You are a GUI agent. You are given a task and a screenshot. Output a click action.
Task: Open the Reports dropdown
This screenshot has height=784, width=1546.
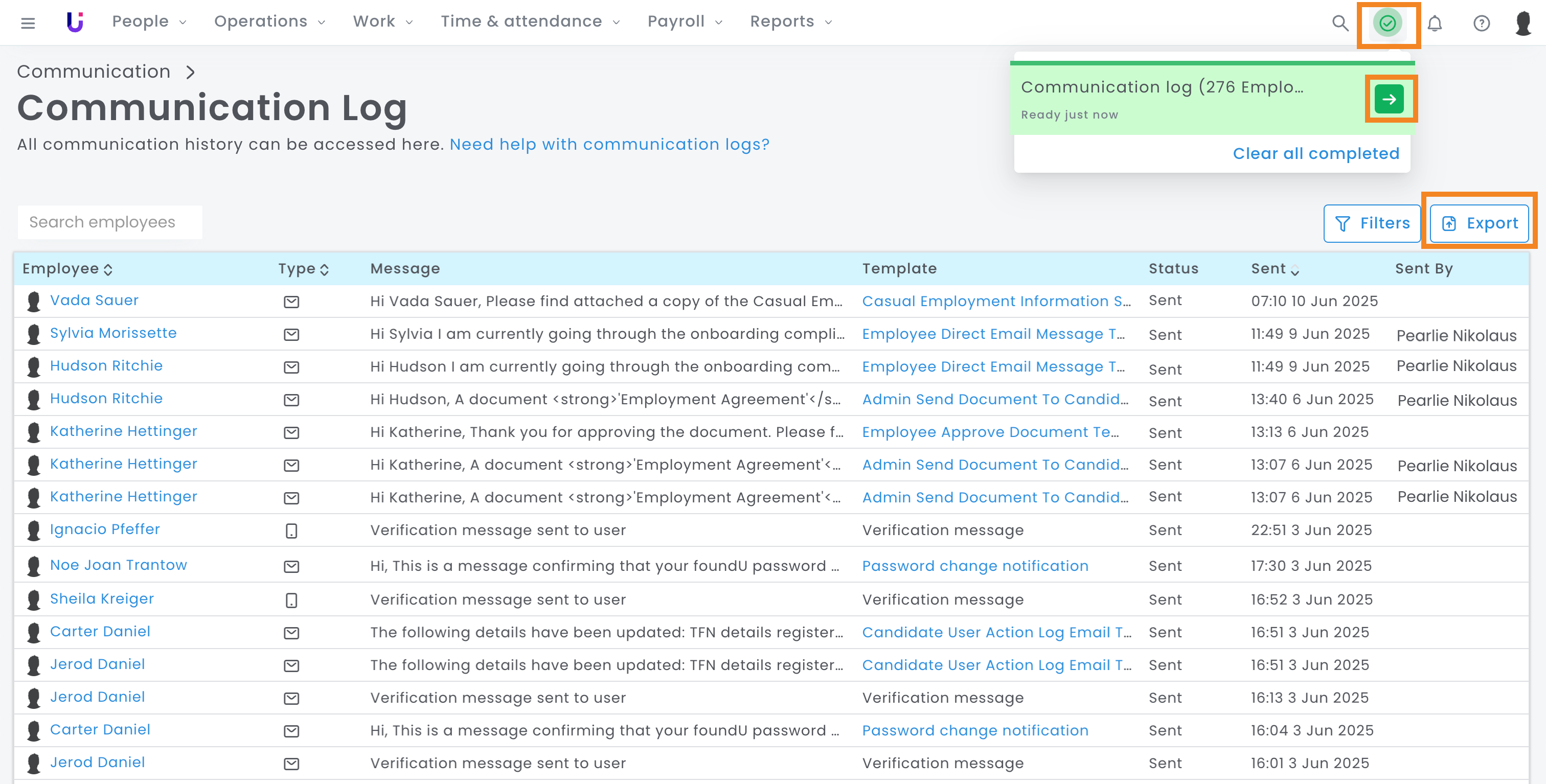pos(791,21)
